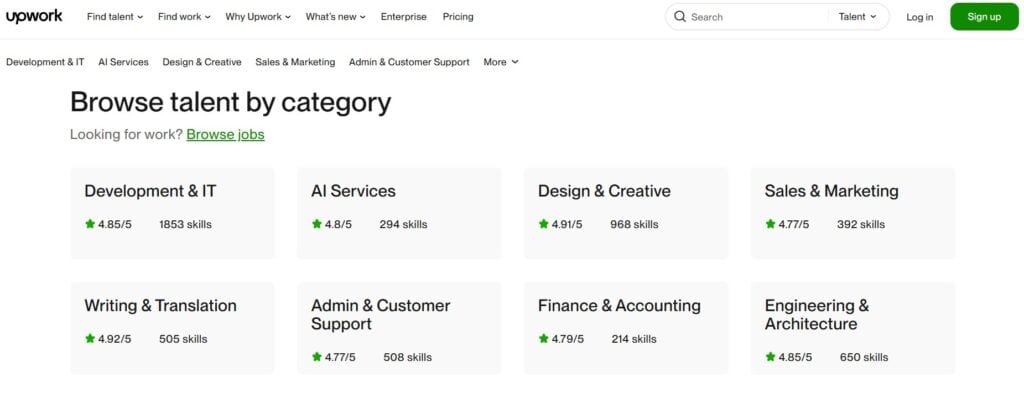Click the 508 skills text

(x=408, y=357)
